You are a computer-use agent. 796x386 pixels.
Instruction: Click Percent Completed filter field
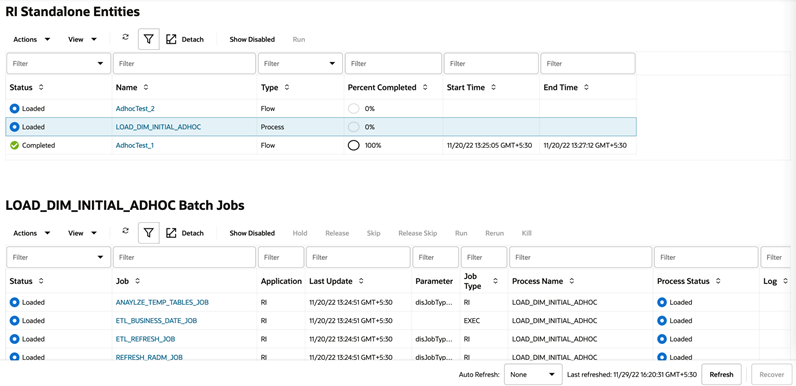point(393,63)
